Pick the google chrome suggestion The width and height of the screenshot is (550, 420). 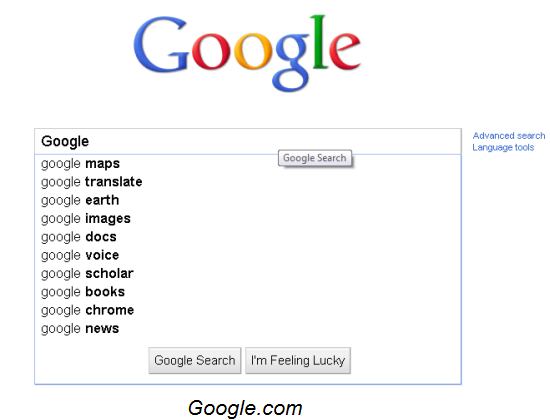(x=248, y=310)
